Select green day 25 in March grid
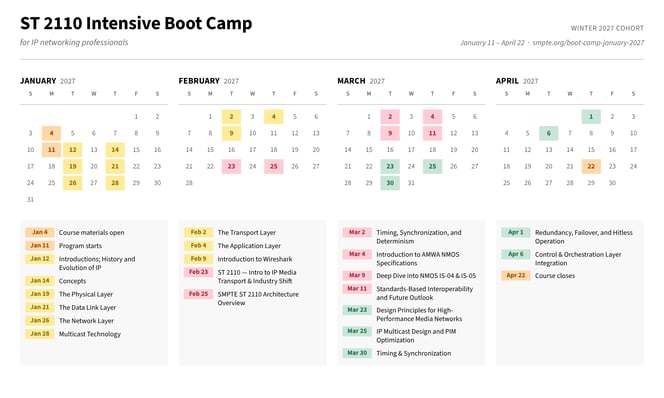The height and width of the screenshot is (398, 664). 432,166
